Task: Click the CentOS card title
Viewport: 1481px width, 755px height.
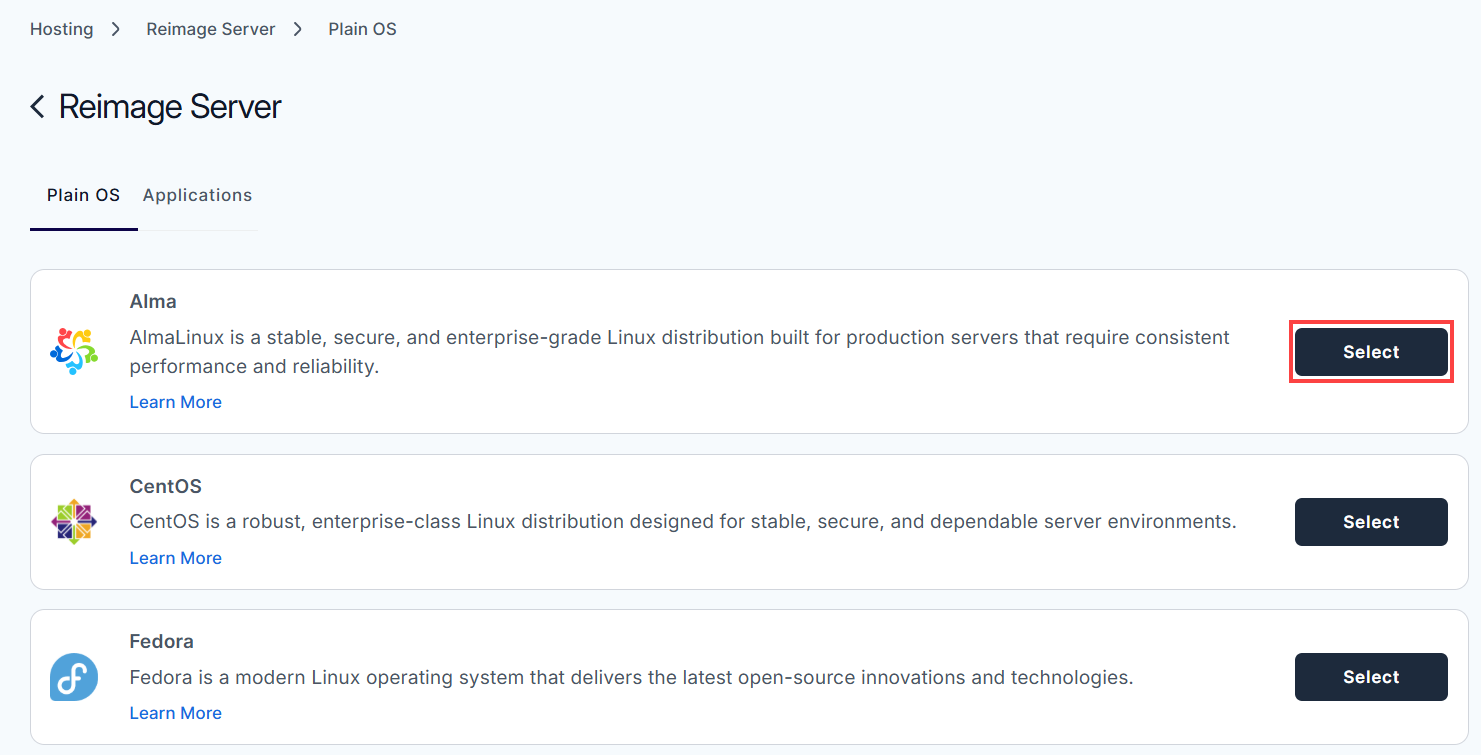Action: [x=166, y=487]
